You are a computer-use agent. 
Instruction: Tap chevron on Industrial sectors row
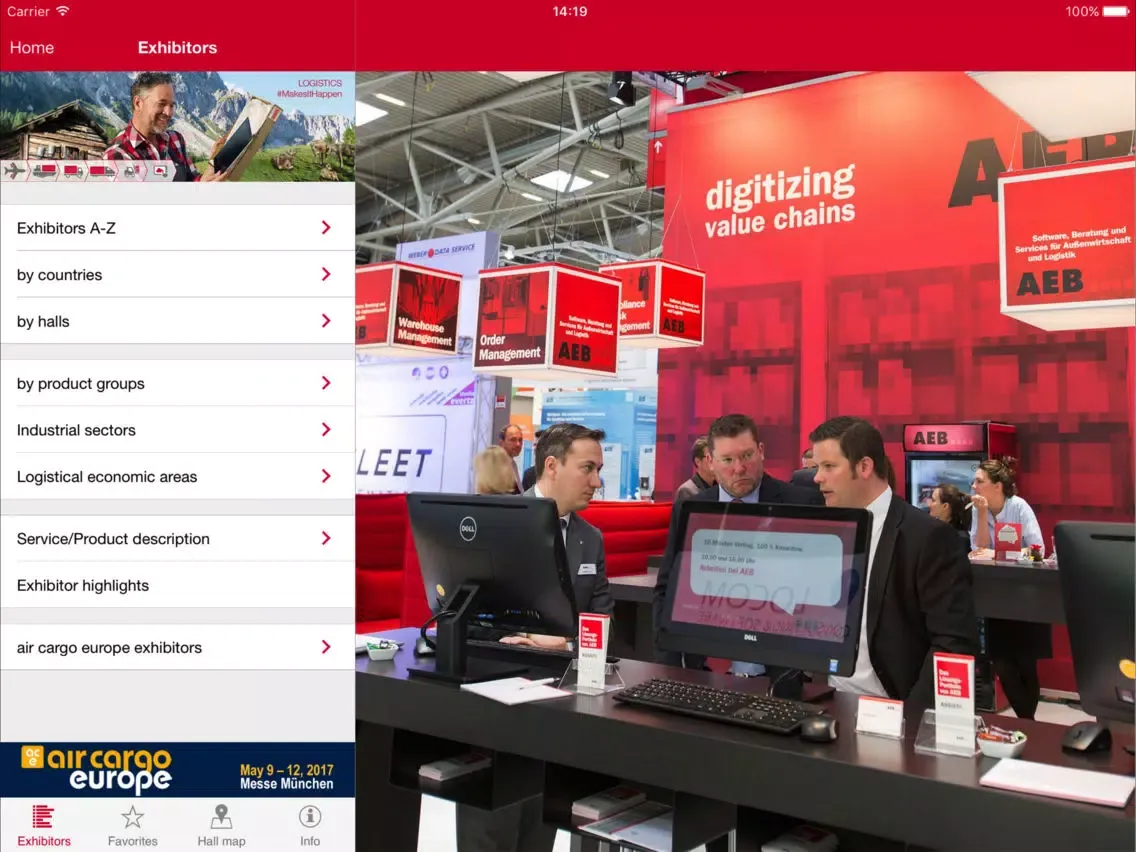(326, 430)
